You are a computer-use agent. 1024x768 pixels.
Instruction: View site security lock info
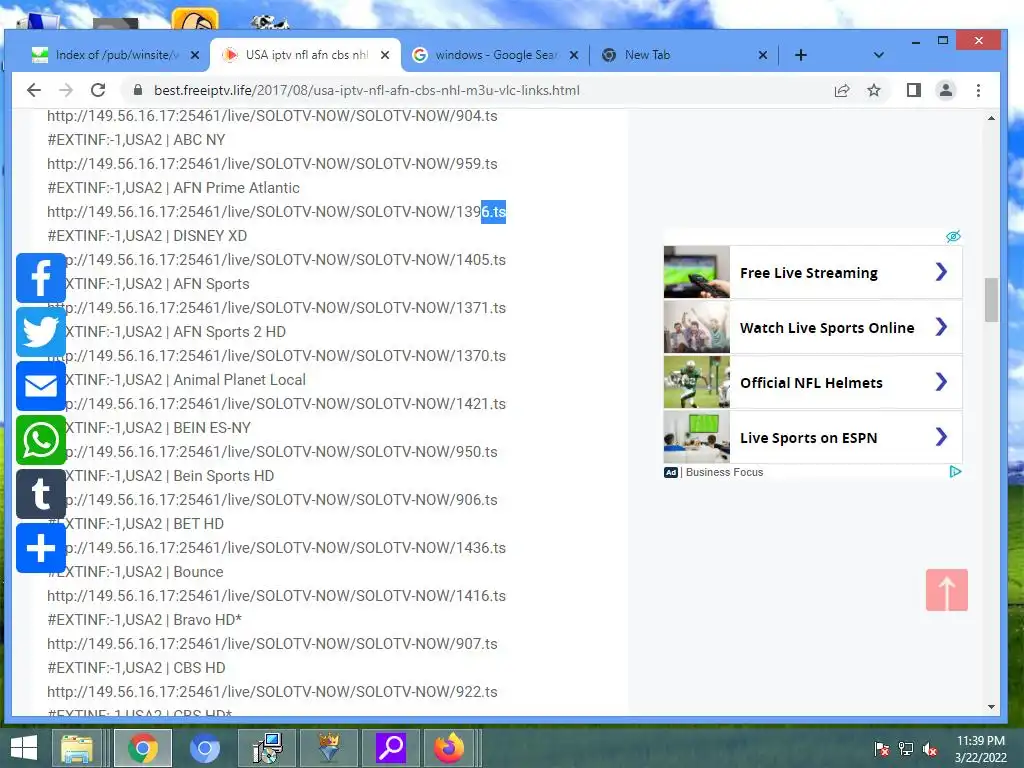click(138, 90)
